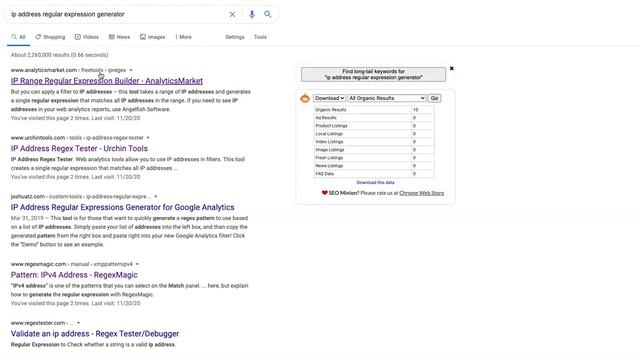
Task: Open IP Range Regular Expression Builder result
Action: (x=107, y=81)
